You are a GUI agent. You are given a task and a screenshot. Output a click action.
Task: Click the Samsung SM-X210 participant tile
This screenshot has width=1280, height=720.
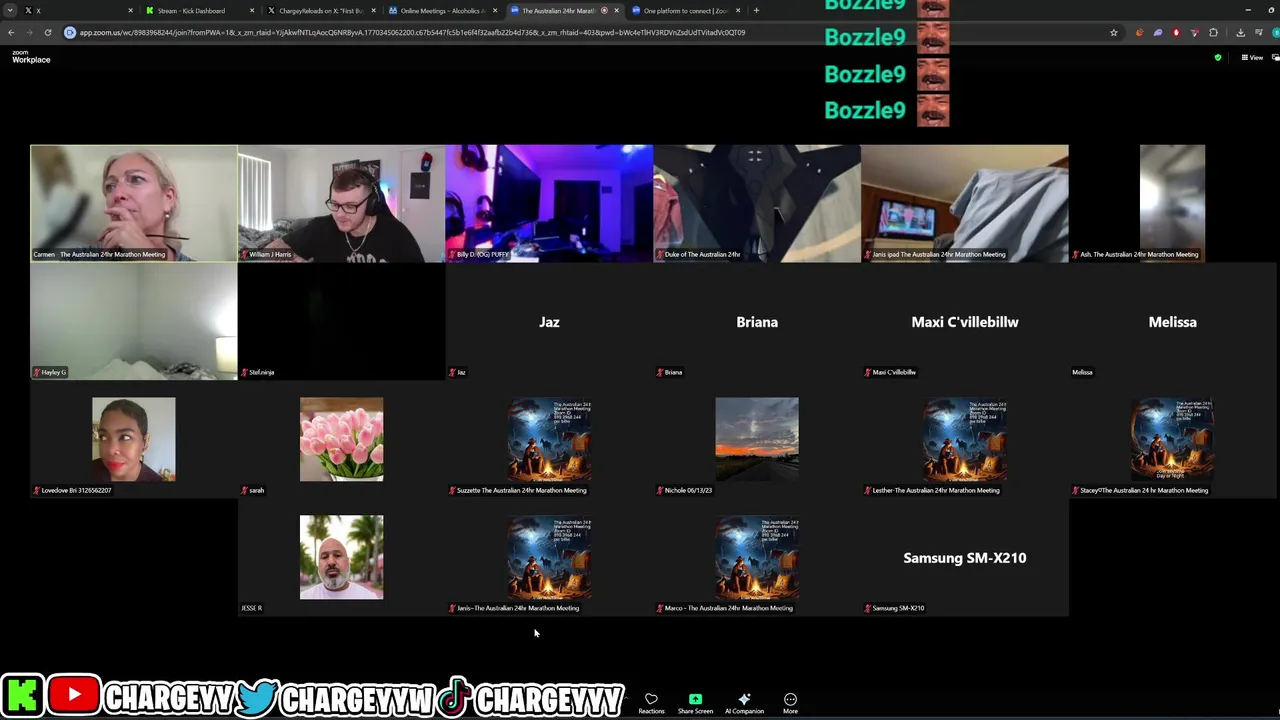(x=965, y=557)
